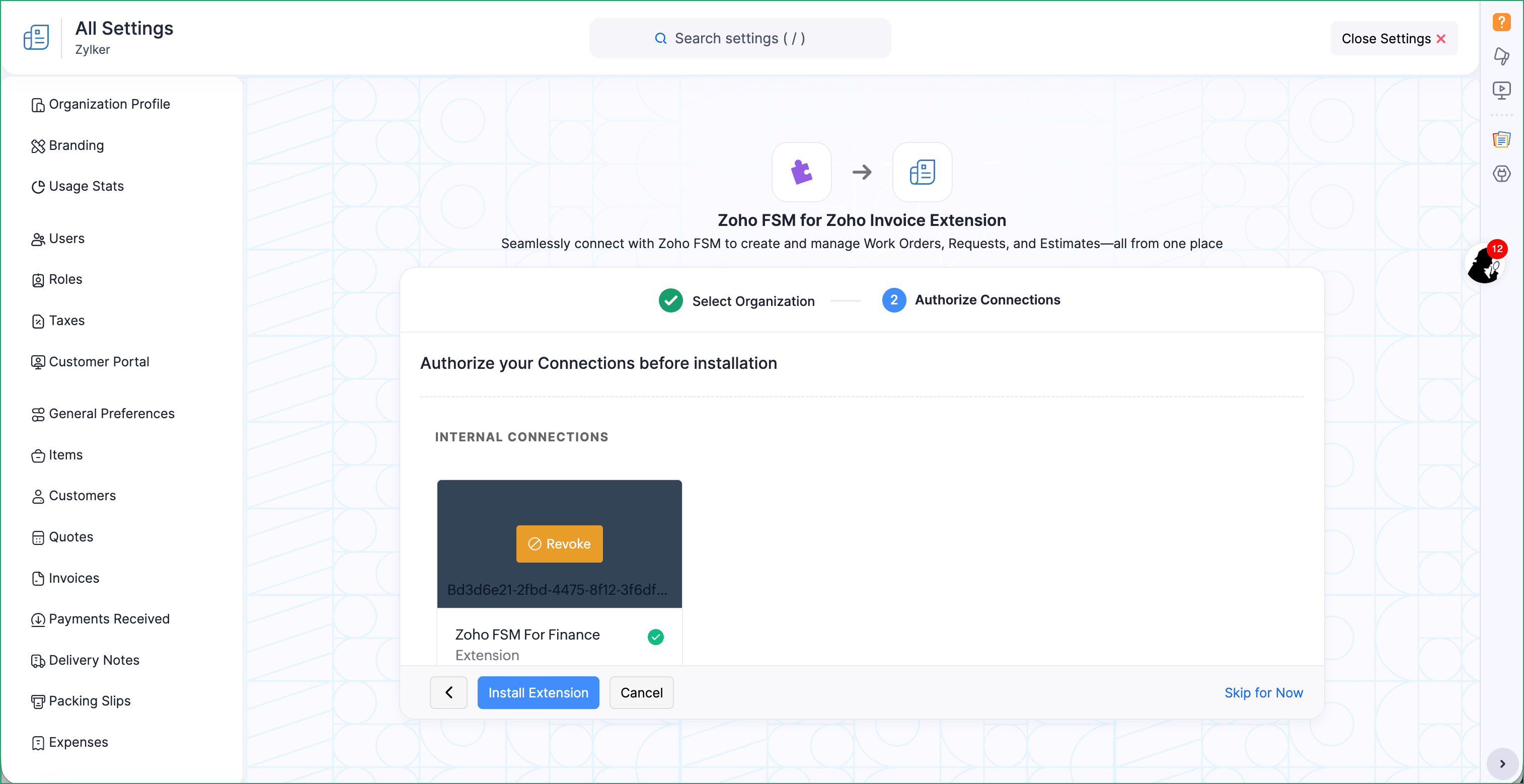The width and height of the screenshot is (1524, 784).
Task: Open the announcements megaphone icon
Action: point(1501,56)
